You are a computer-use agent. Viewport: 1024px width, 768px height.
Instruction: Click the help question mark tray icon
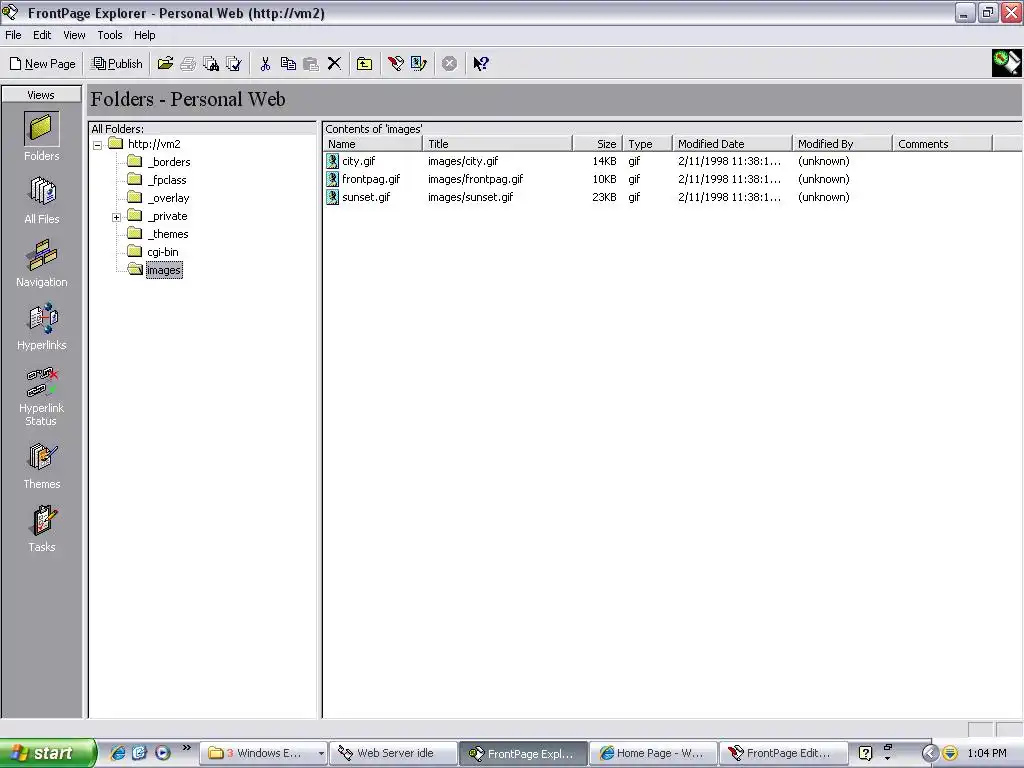coord(865,753)
